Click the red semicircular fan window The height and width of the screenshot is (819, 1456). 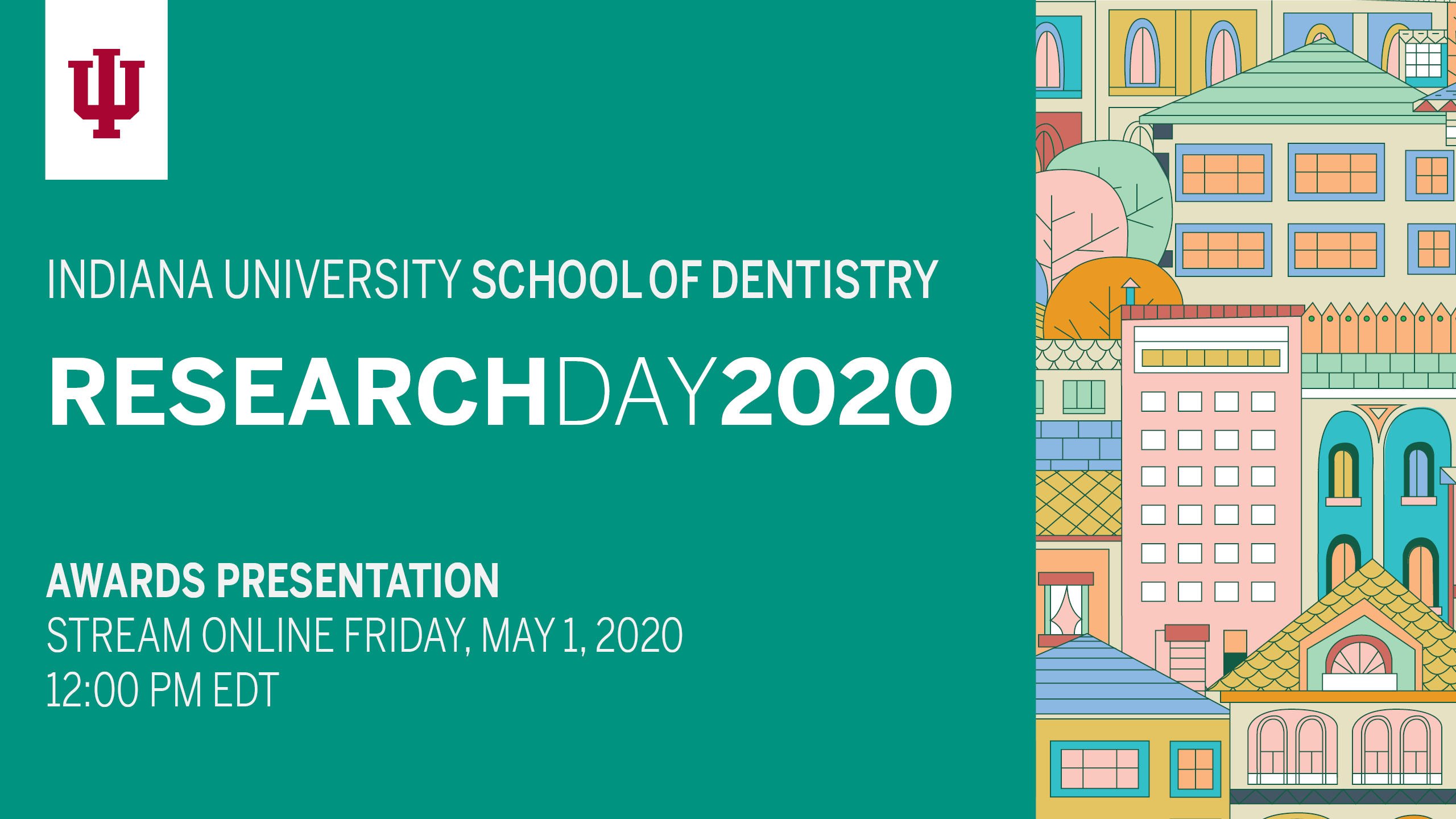[1358, 658]
